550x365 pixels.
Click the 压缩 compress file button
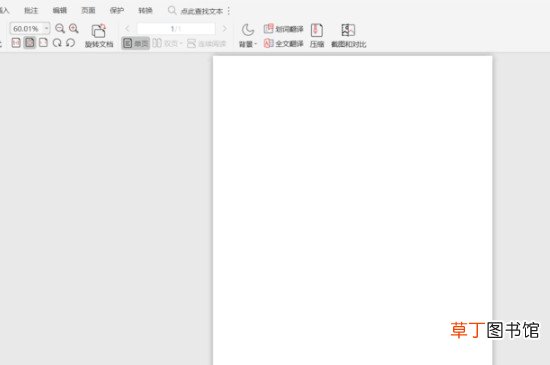pos(317,36)
